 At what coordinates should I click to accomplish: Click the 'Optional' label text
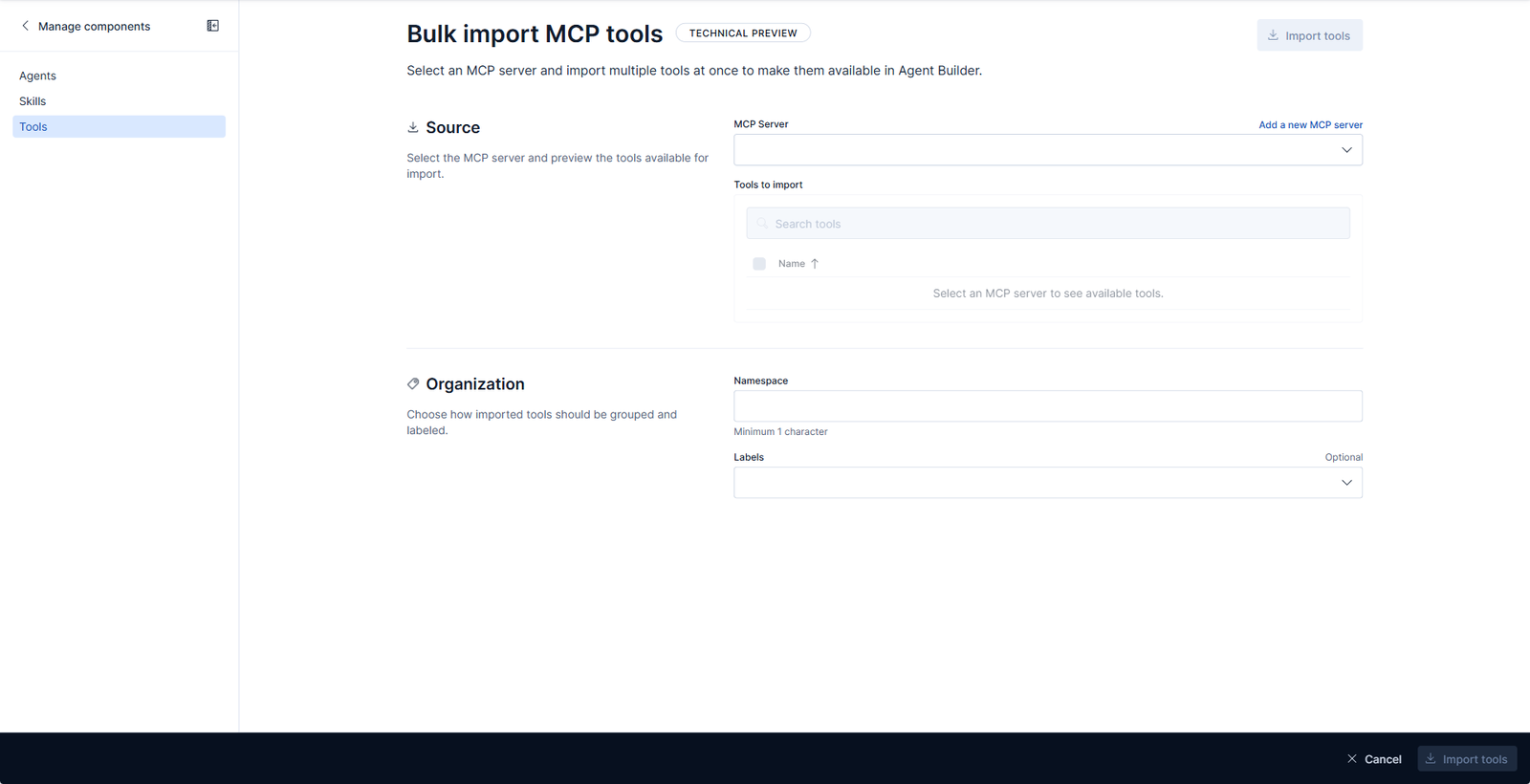(1344, 458)
